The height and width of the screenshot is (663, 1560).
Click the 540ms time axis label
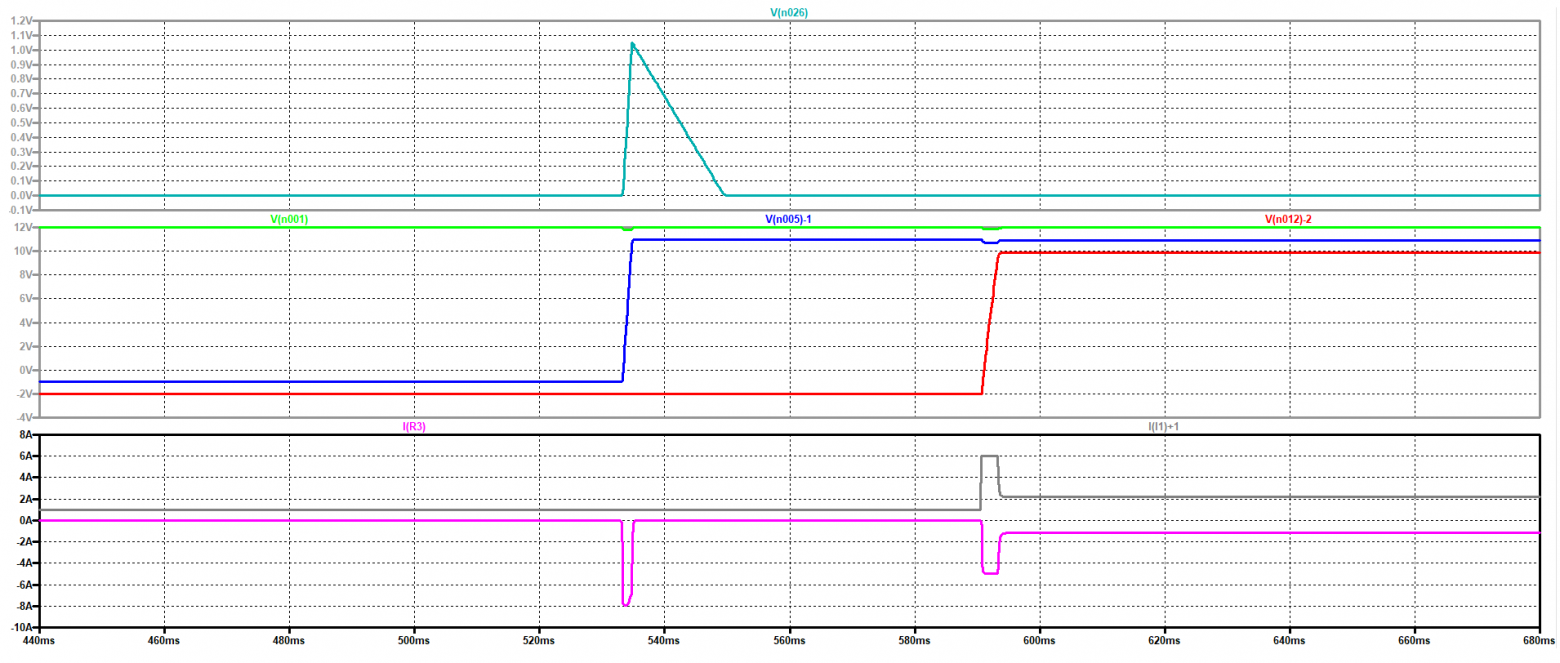[x=663, y=639]
